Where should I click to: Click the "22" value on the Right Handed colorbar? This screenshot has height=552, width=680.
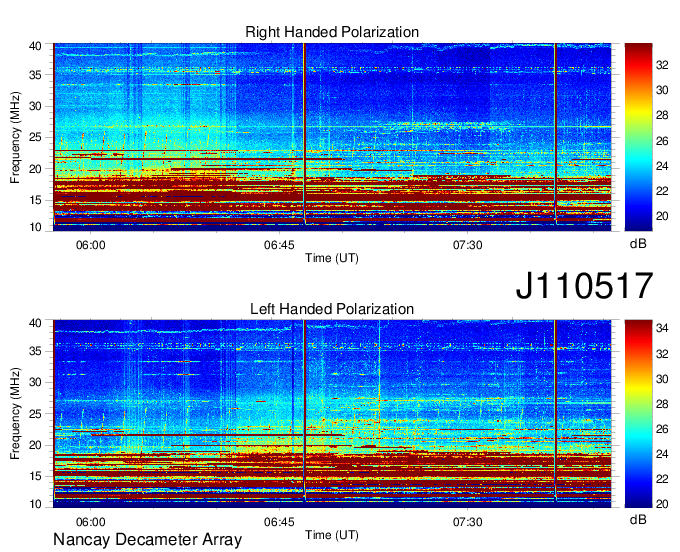click(662, 191)
